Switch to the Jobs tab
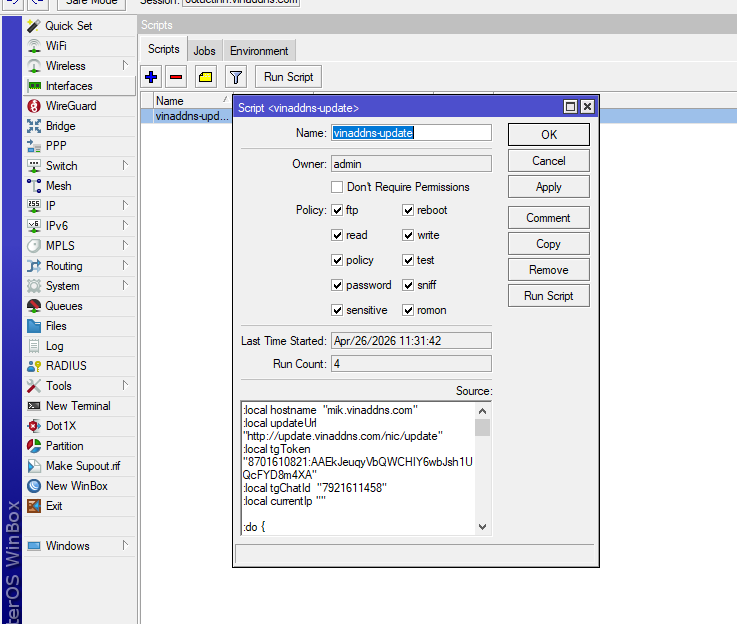The image size is (737, 624). [204, 51]
